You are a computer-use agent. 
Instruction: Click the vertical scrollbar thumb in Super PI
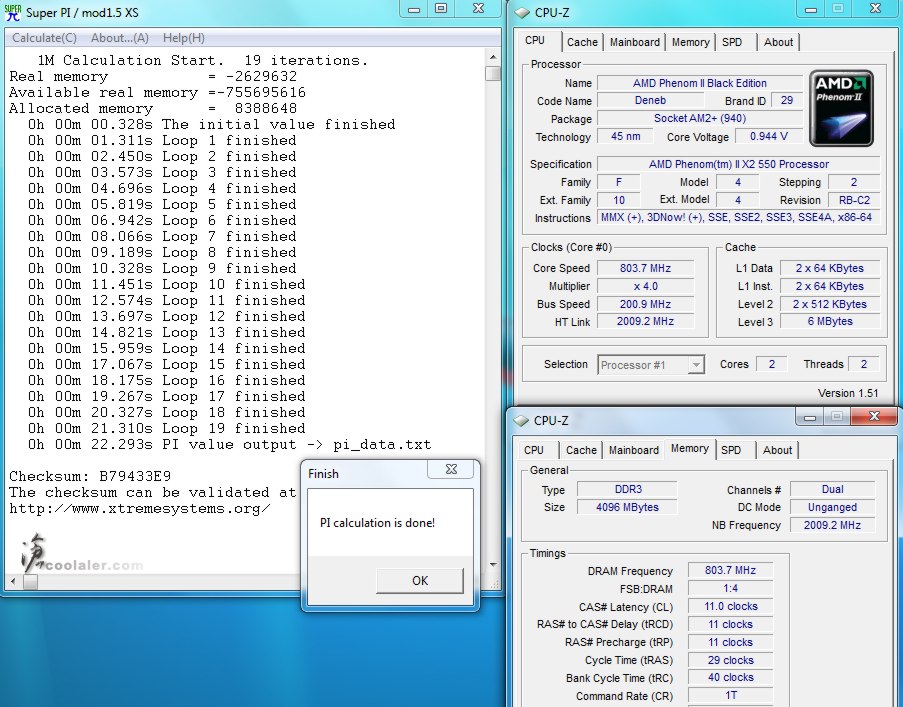[x=493, y=73]
